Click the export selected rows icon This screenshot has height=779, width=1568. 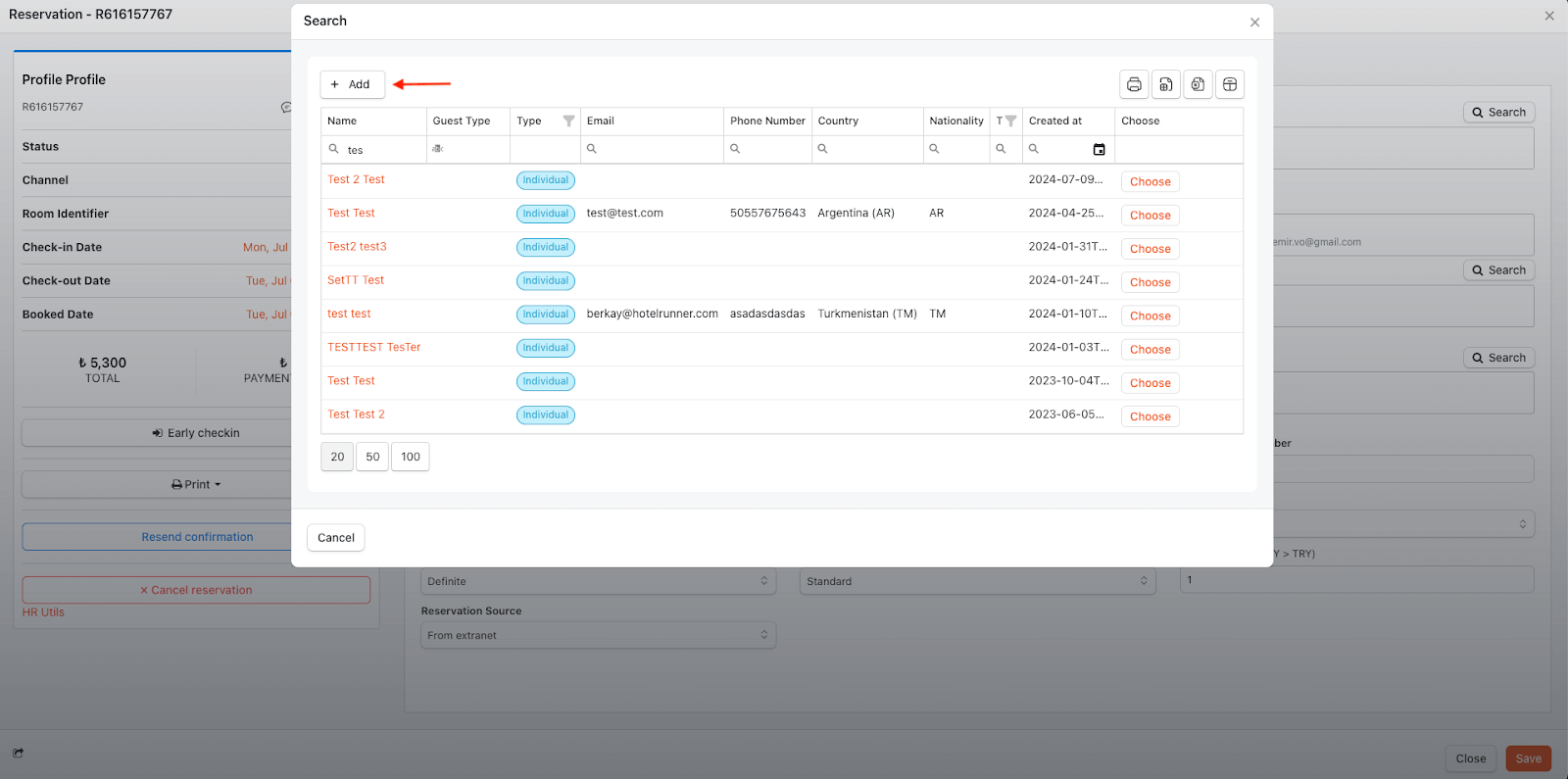(1198, 84)
